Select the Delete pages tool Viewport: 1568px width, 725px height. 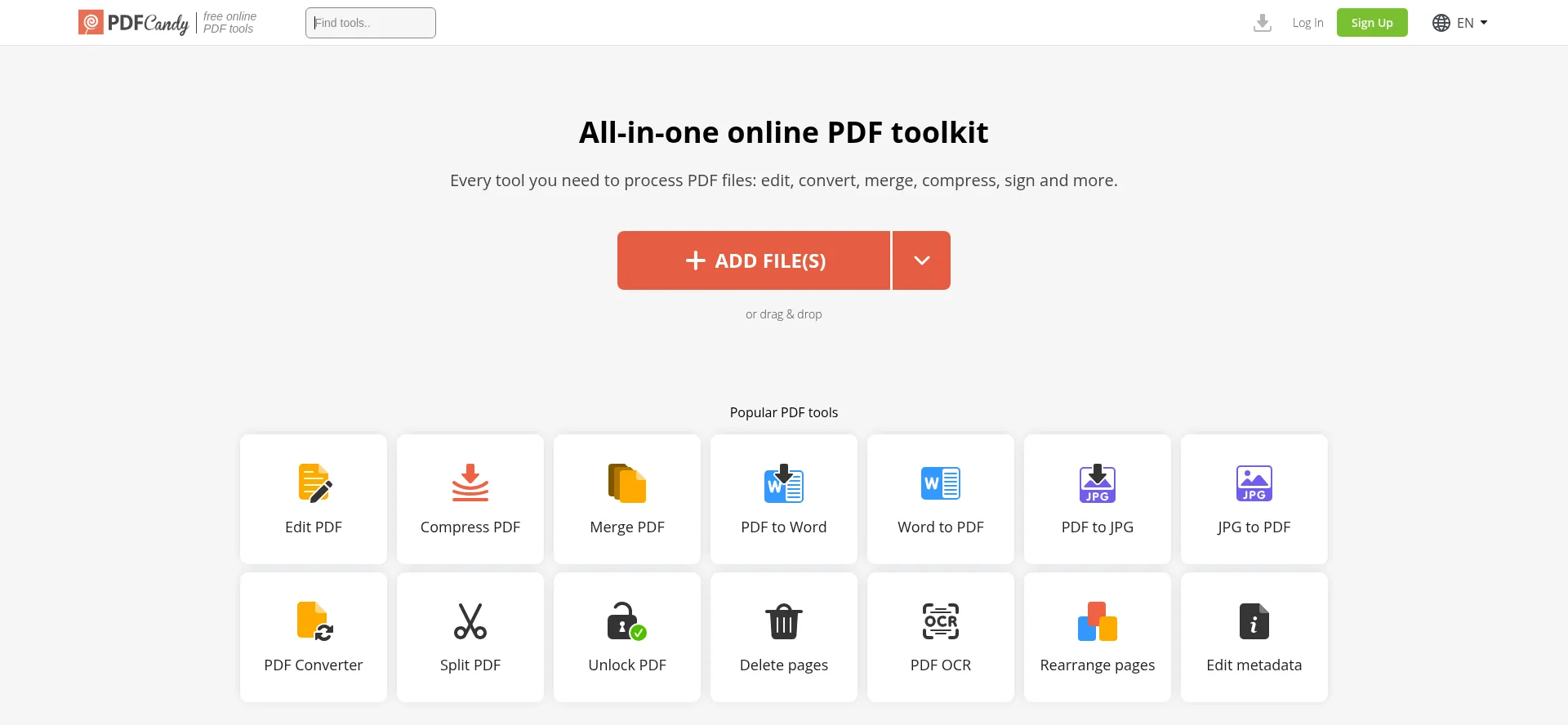coord(783,637)
